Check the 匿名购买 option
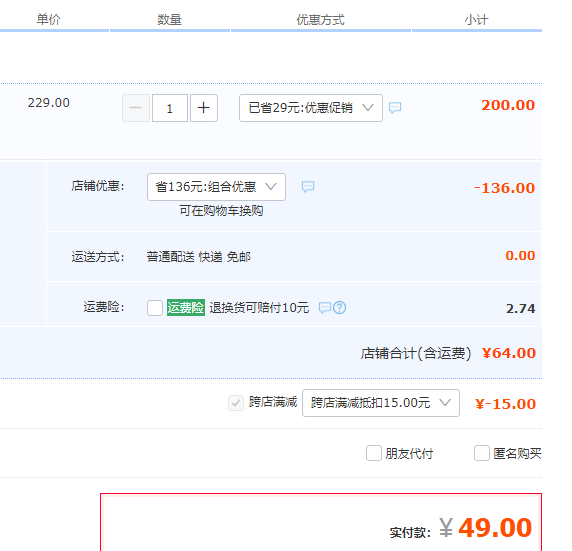572x551 pixels. coord(482,453)
